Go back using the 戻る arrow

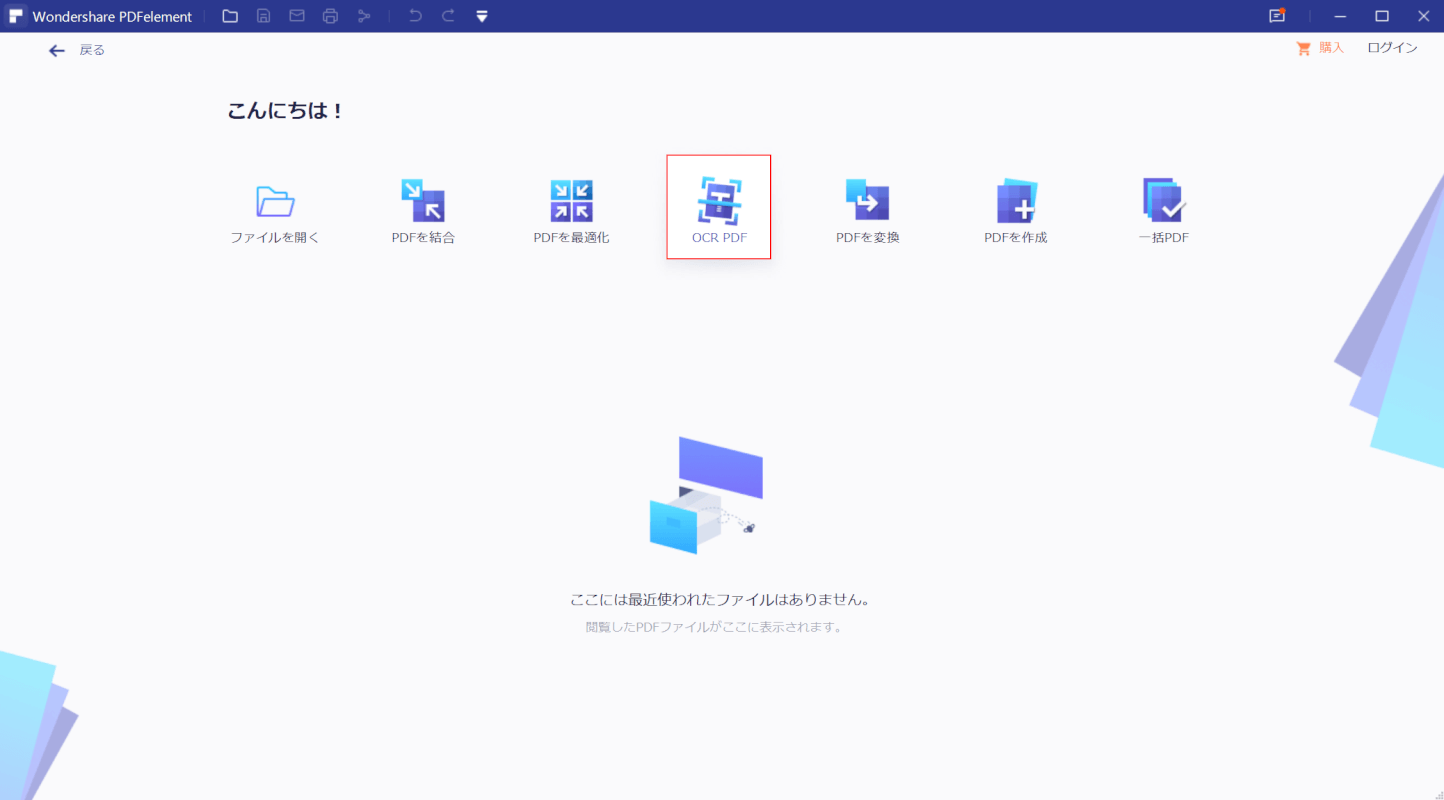(57, 50)
